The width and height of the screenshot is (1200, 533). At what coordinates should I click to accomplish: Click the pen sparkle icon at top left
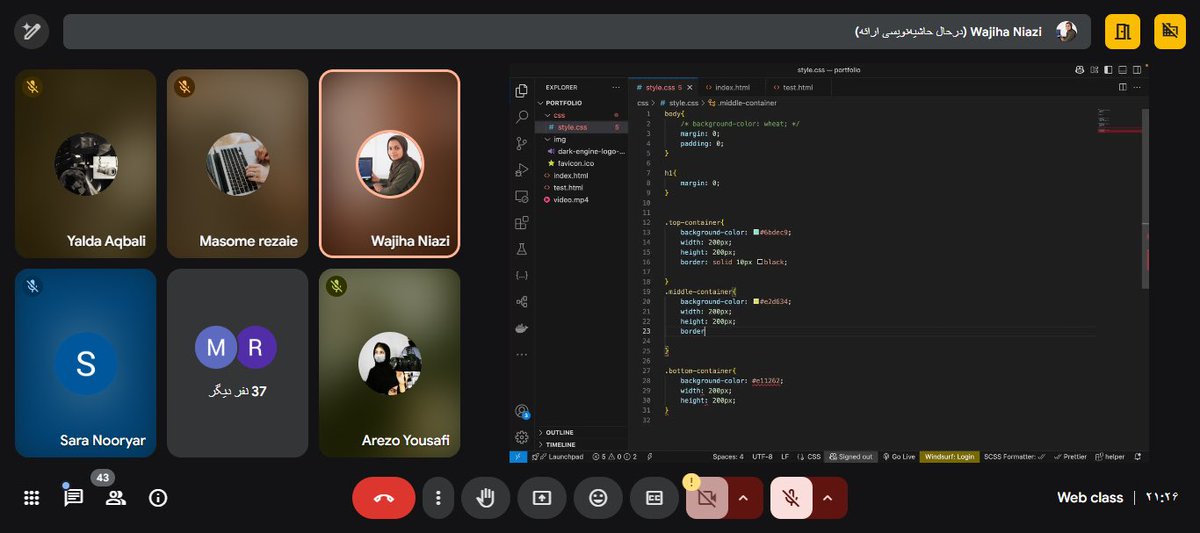(31, 32)
